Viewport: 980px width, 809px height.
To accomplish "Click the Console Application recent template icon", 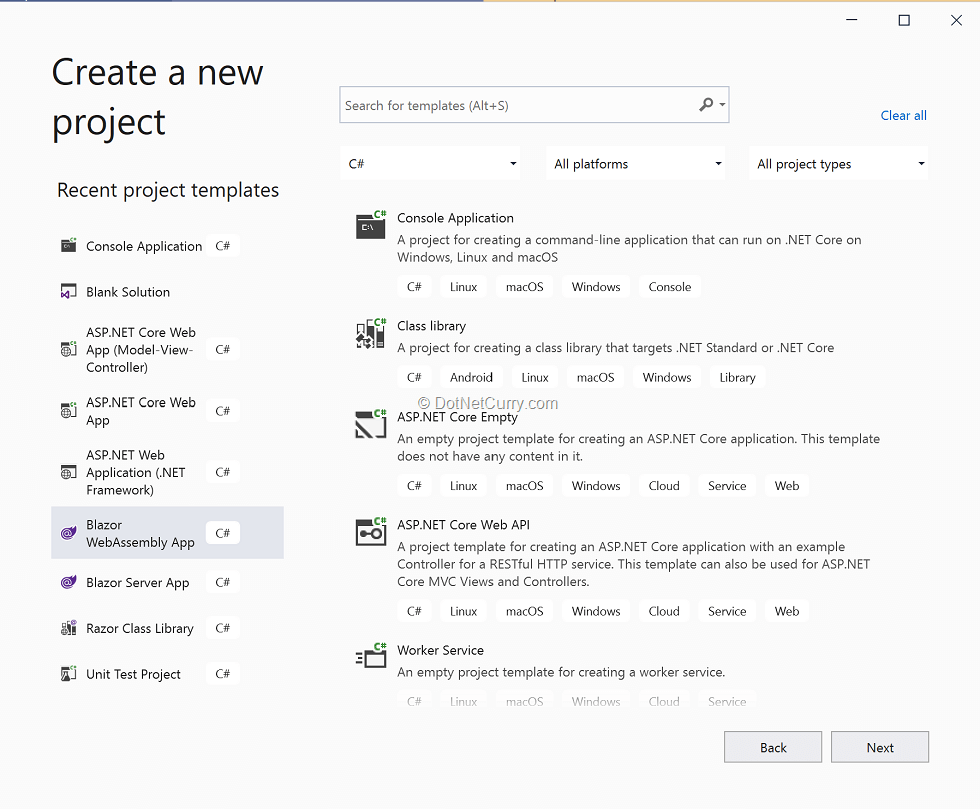I will point(69,245).
